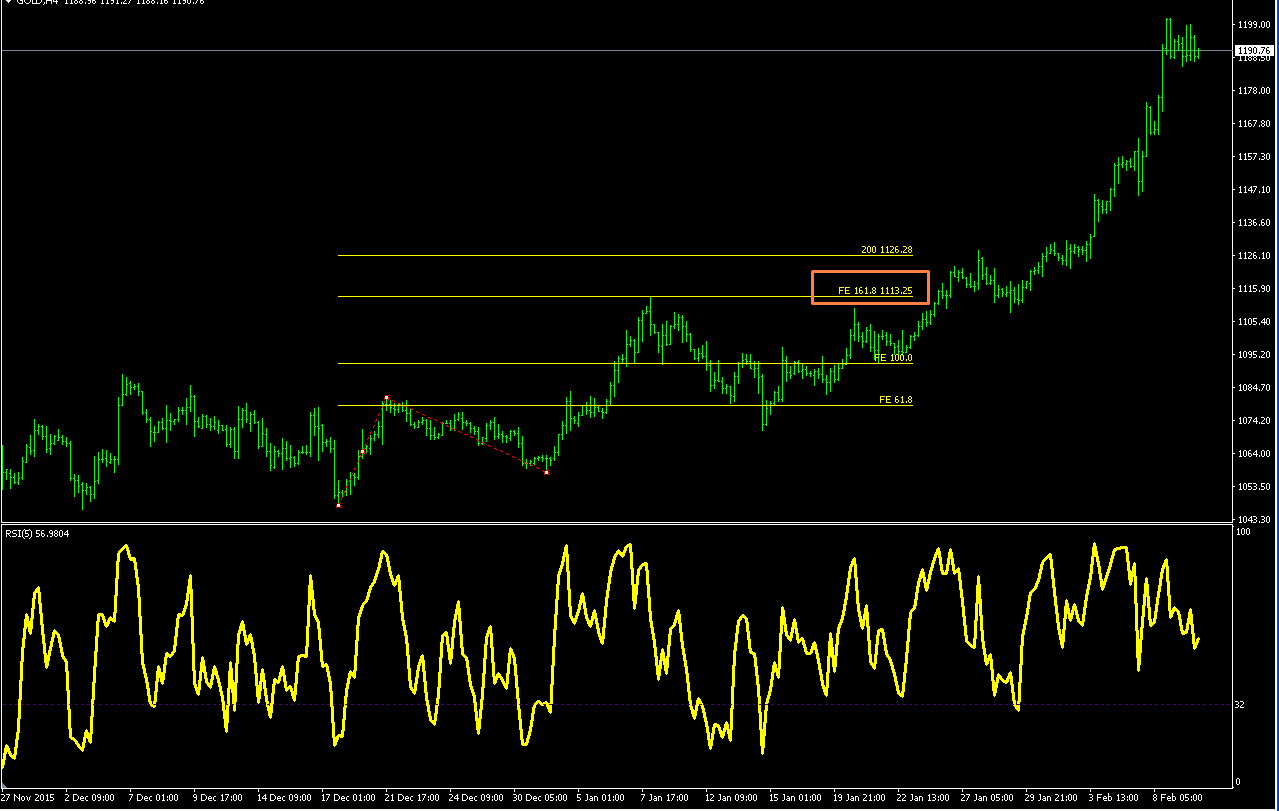The width and height of the screenshot is (1279, 811).
Task: Click the 1105.40 price scale value
Action: coord(1253,322)
